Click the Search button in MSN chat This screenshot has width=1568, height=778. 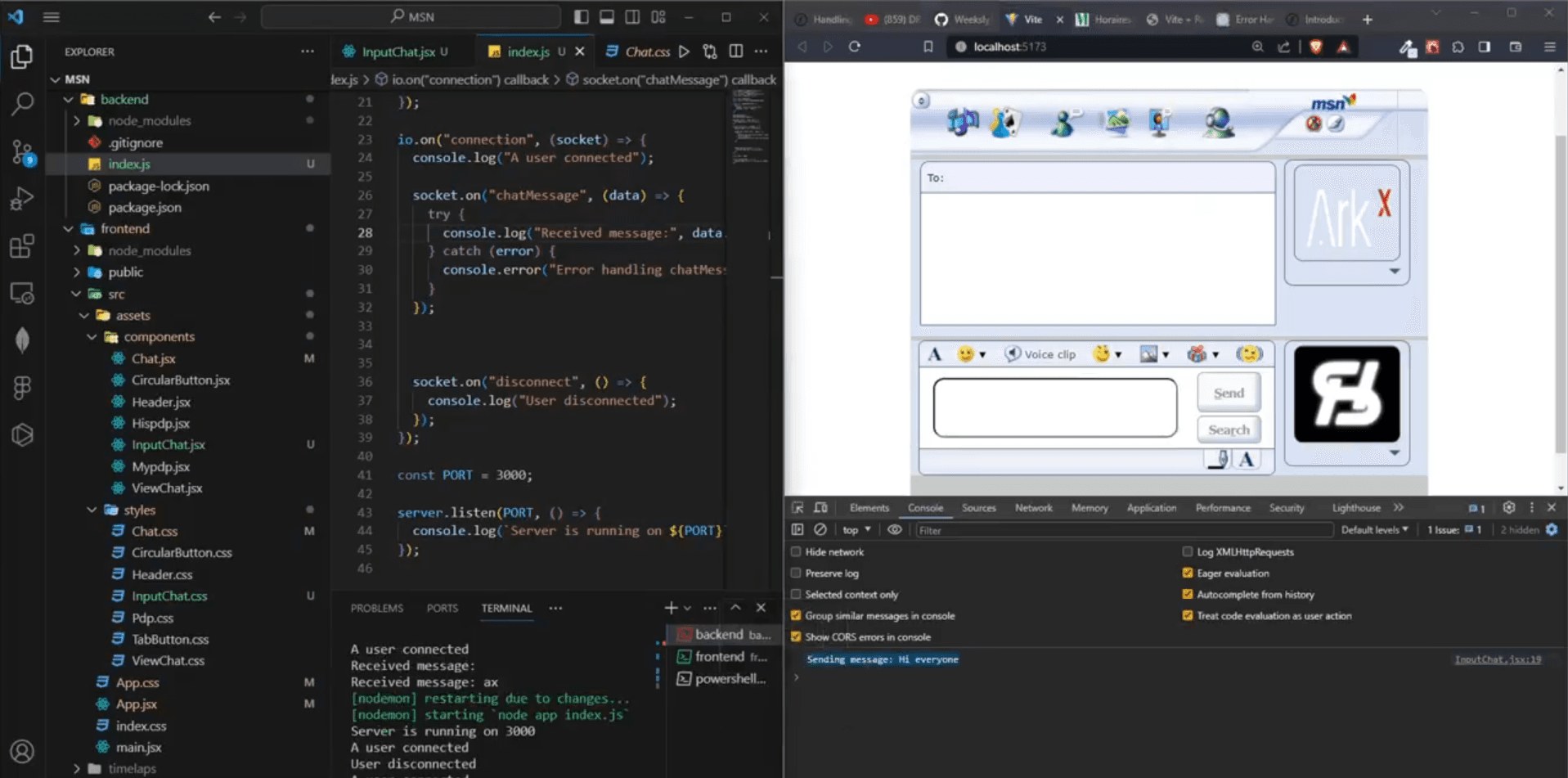[1229, 429]
